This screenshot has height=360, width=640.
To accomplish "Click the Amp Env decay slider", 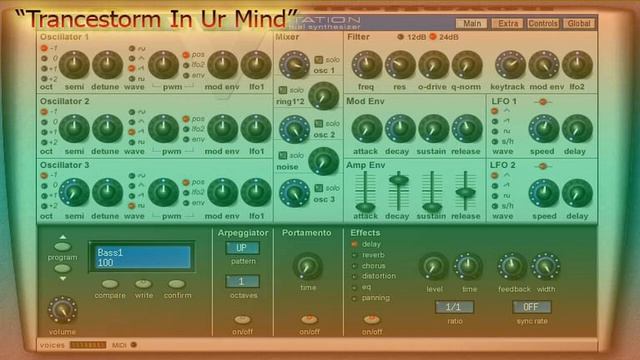I will [398, 179].
